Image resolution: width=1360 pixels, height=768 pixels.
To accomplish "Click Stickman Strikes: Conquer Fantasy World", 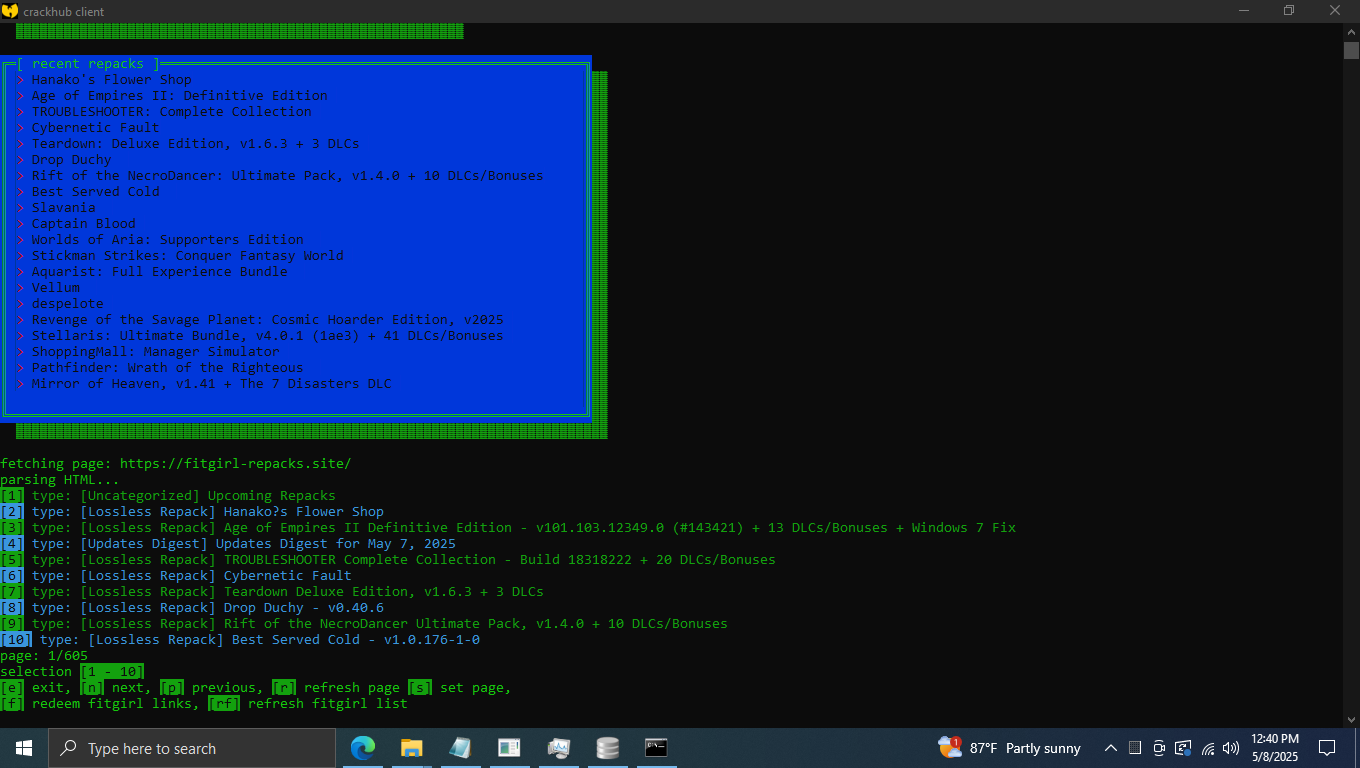I will point(187,255).
